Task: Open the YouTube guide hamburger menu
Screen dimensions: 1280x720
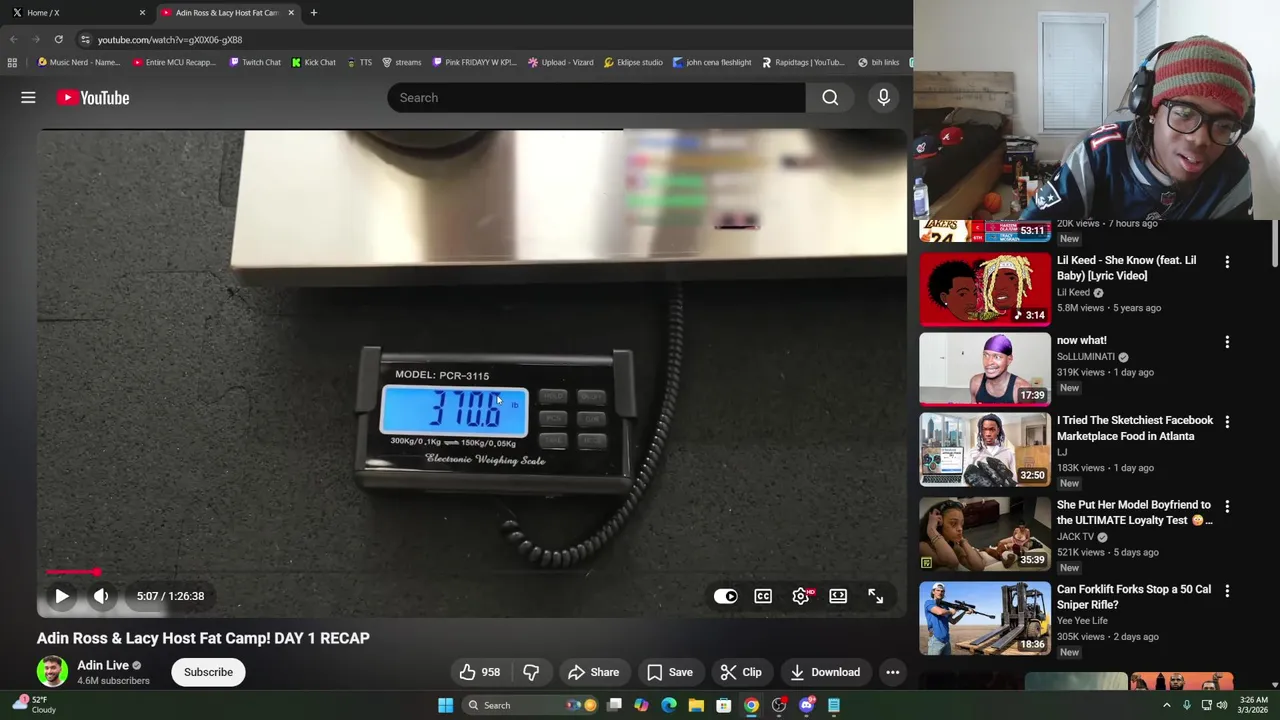Action: click(28, 97)
